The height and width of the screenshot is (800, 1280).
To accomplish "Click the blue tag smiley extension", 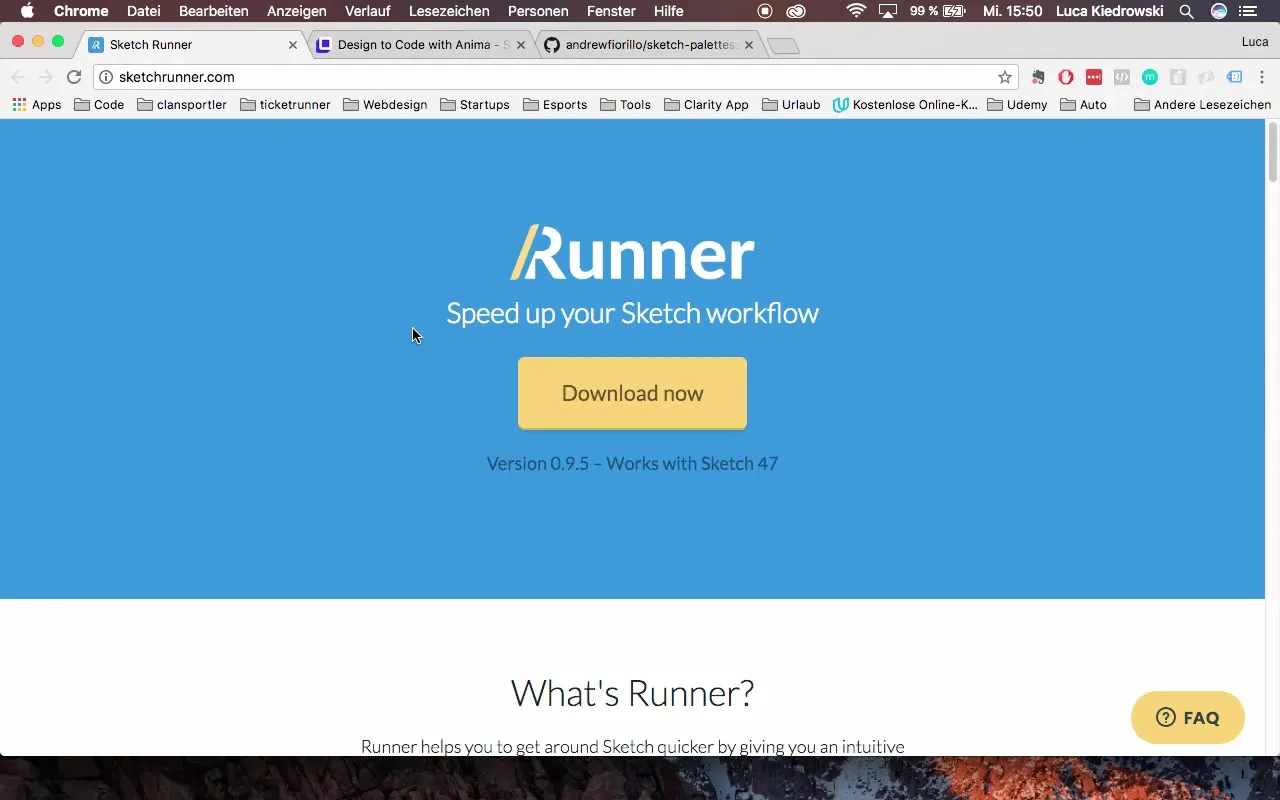I will tap(1234, 77).
